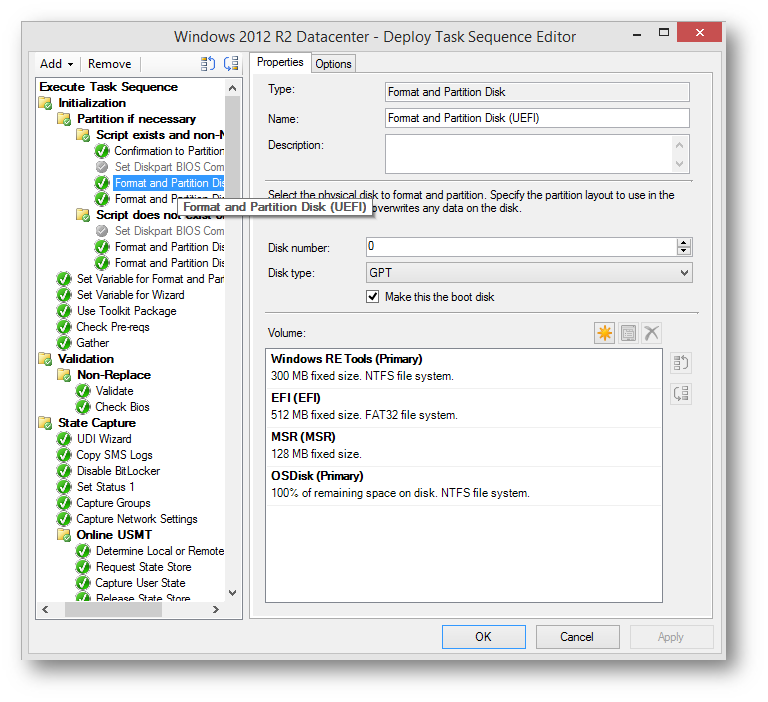Move step up using tree toolbar icon
Viewport: 768px width, 702px height.
coord(208,64)
